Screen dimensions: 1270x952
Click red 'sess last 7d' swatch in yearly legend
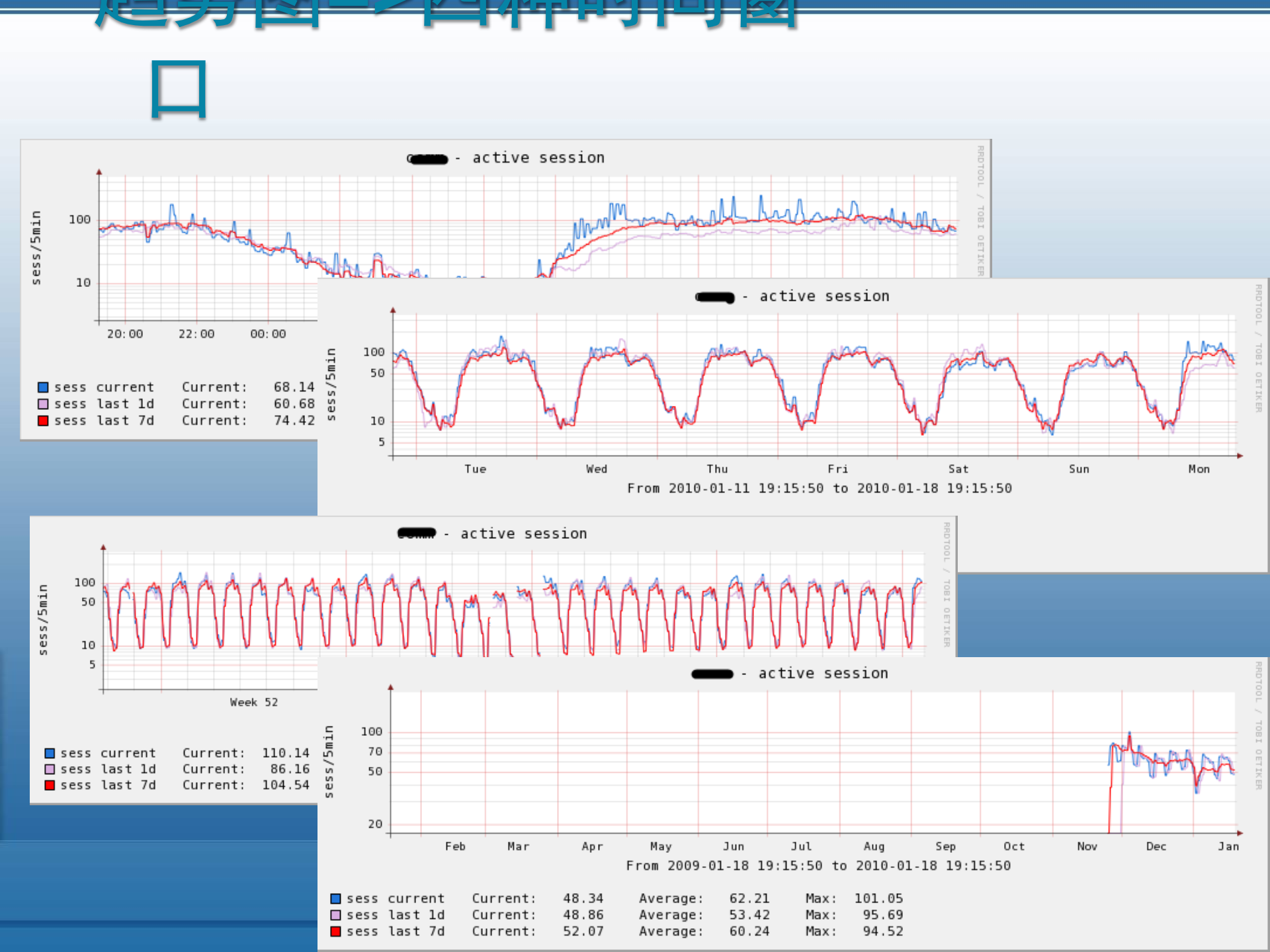[x=335, y=932]
